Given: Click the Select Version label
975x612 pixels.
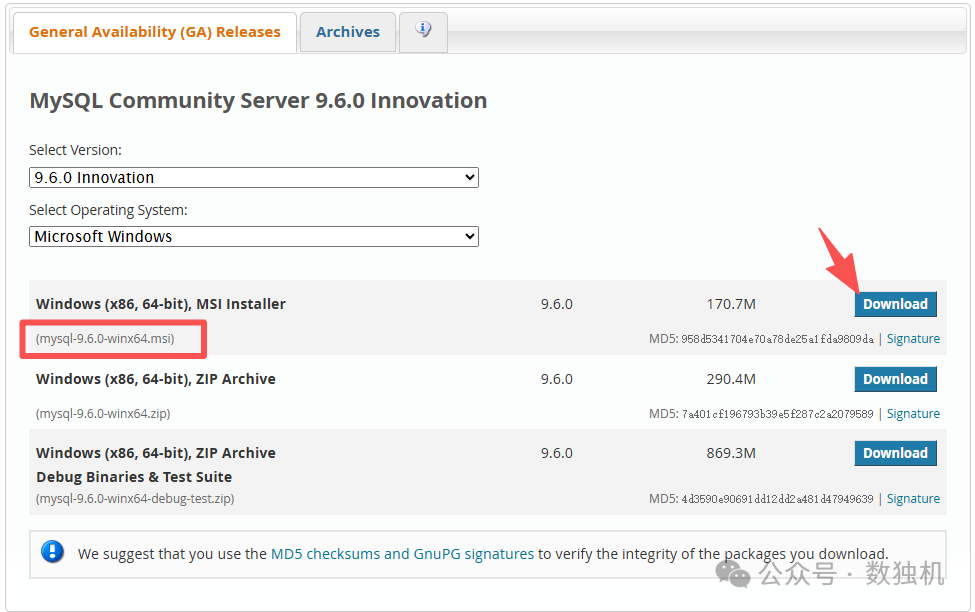Looking at the screenshot, I should pyautogui.click(x=75, y=151).
